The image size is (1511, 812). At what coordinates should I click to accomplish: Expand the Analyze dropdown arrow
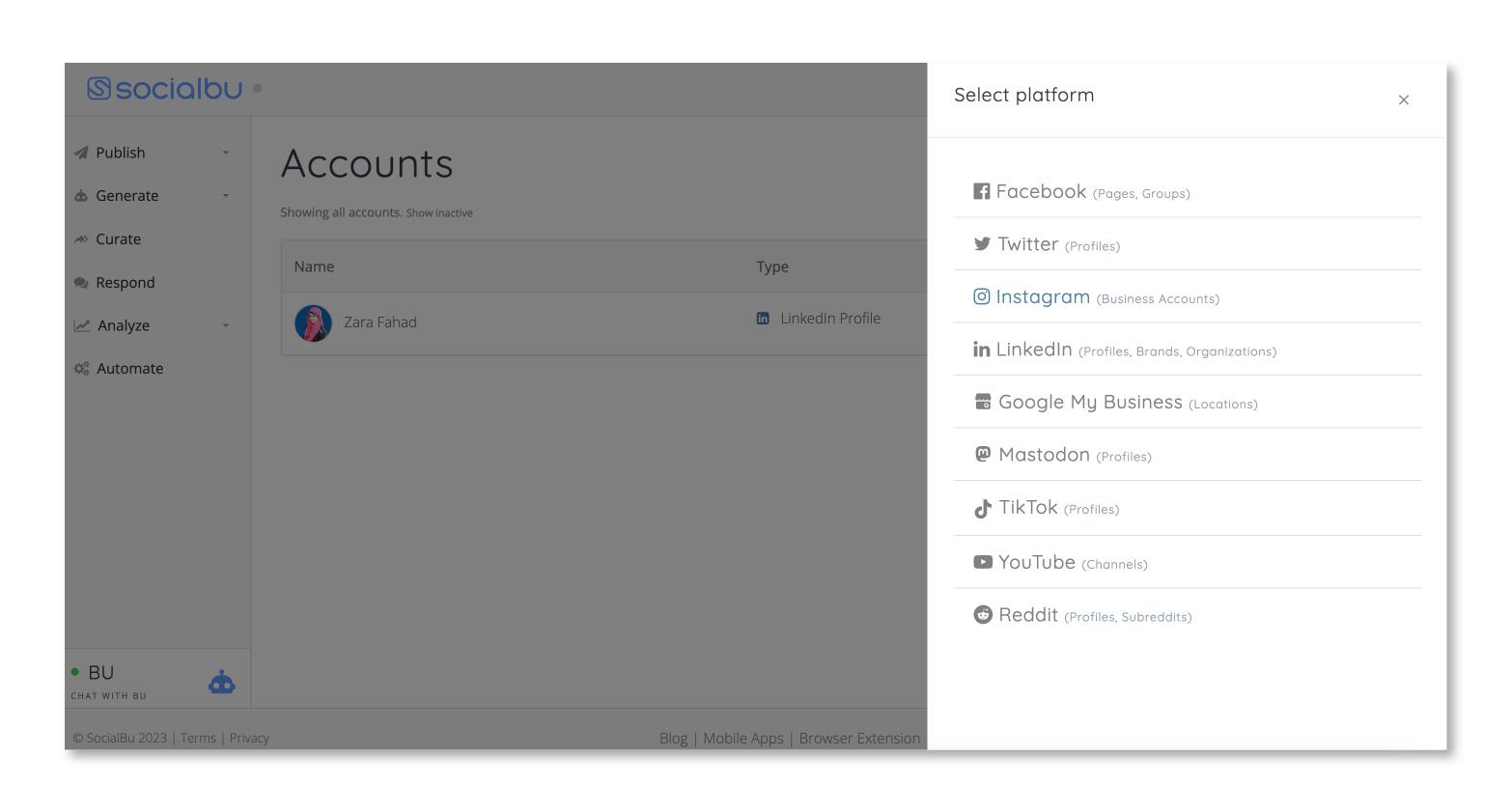[x=226, y=325]
